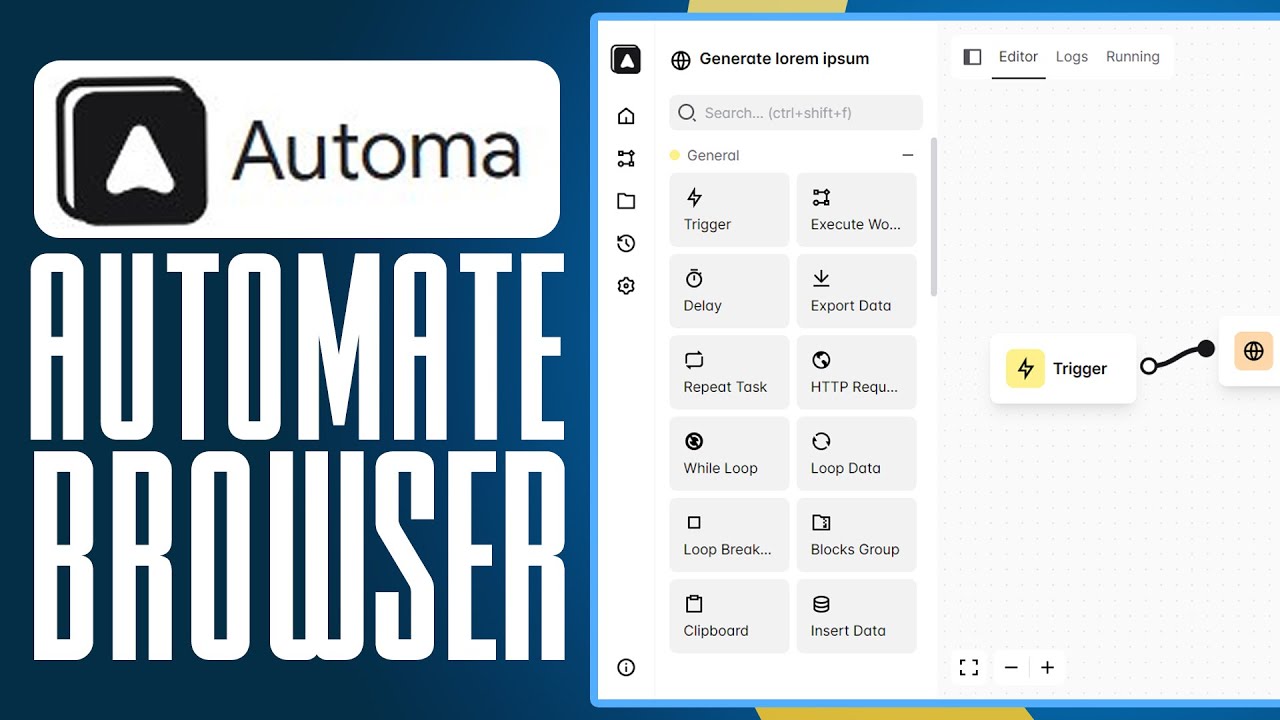Focus the block search field
Image resolution: width=1280 pixels, height=720 pixels.
tap(796, 113)
